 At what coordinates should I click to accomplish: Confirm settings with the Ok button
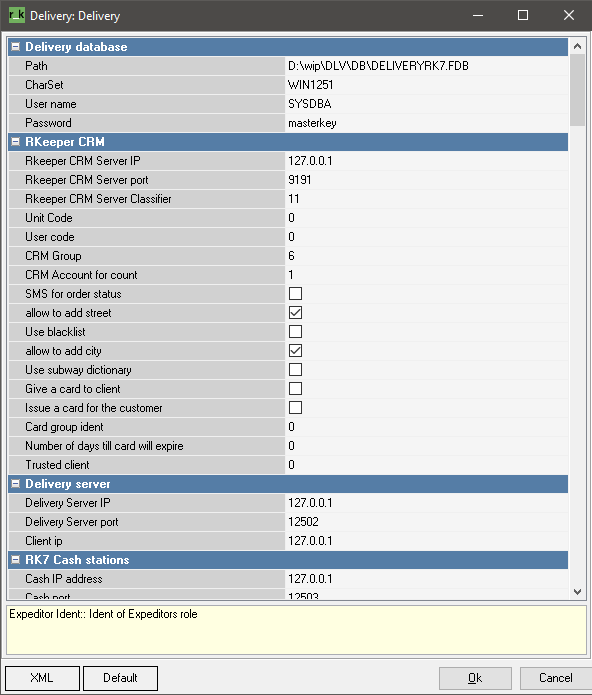pyautogui.click(x=475, y=678)
